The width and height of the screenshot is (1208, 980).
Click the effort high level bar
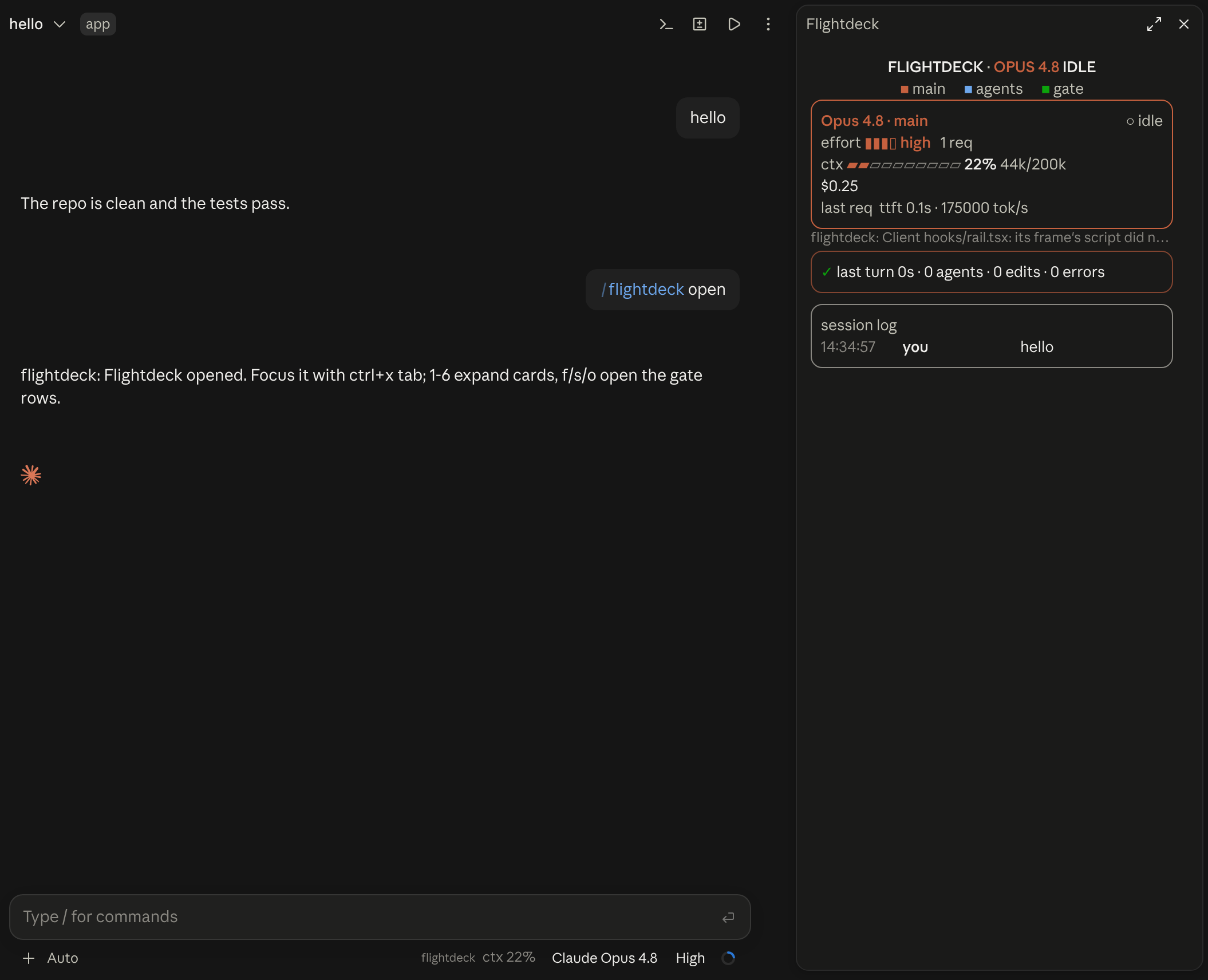[881, 143]
